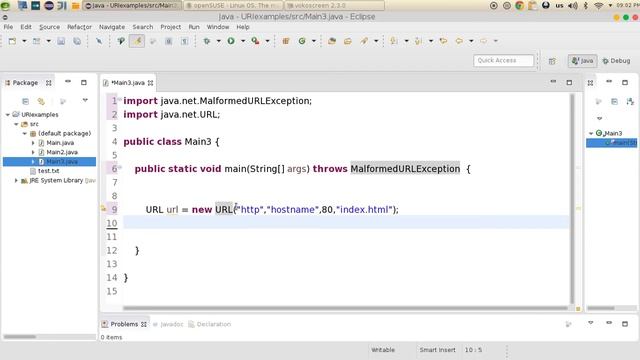Open the New Java Class dropdown arrow
This screenshot has height=360, width=640.
click(314, 41)
